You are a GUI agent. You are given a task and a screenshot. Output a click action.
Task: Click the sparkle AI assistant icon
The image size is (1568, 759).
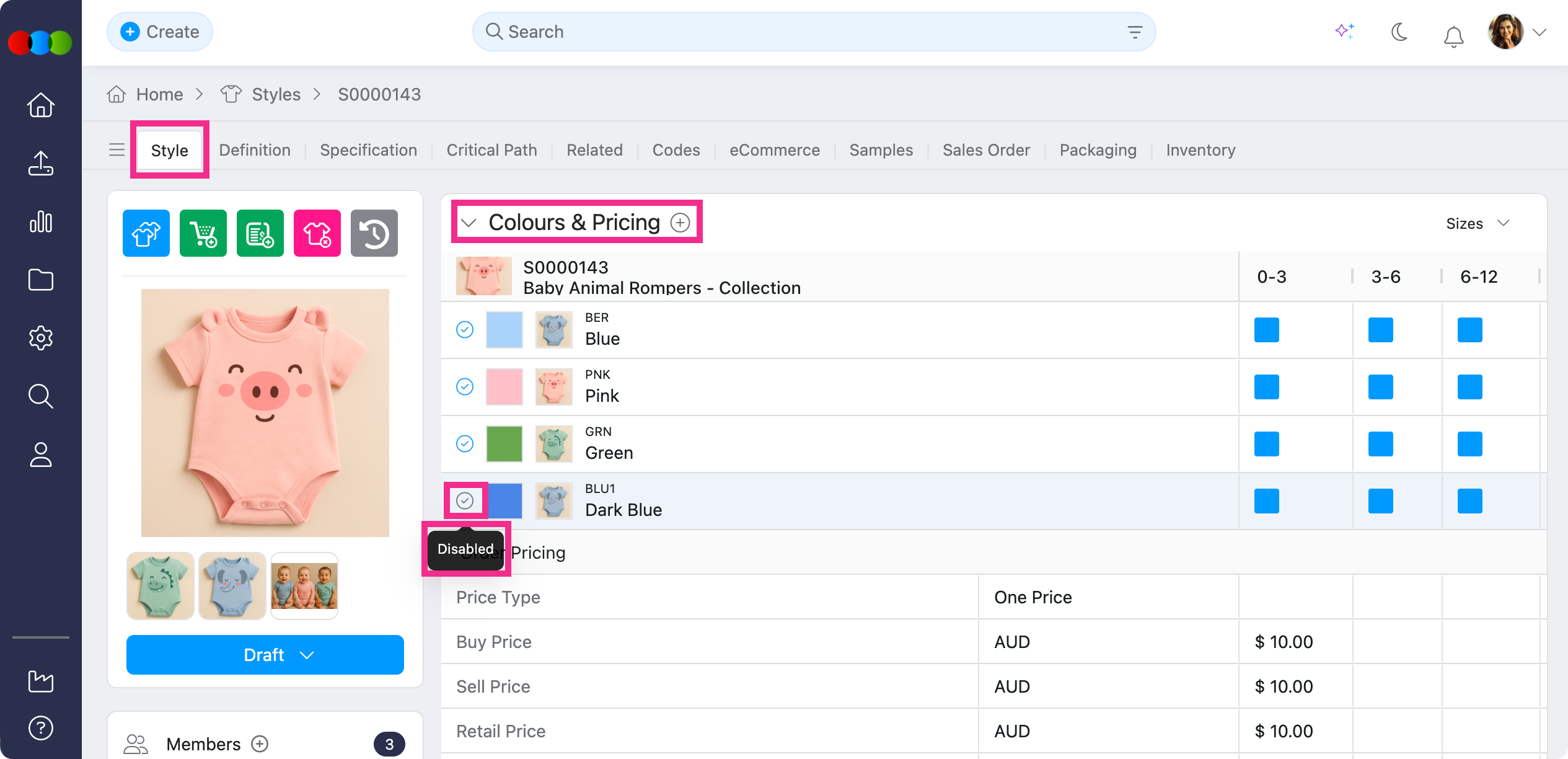(x=1344, y=32)
